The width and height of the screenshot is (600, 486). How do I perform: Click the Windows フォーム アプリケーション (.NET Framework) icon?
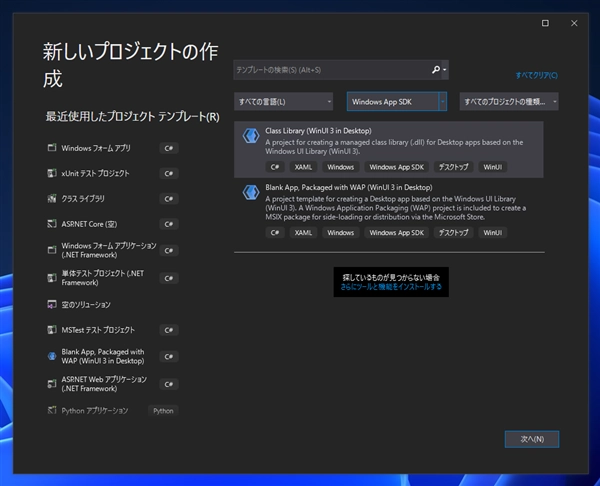52,250
